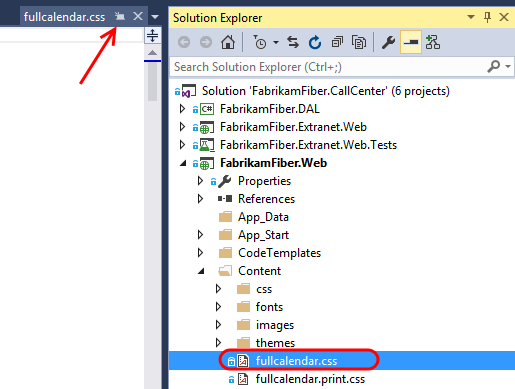Image resolution: width=515 pixels, height=389 pixels.
Task: Open the Pending Changes Filter clock icon
Action: [x=260, y=42]
